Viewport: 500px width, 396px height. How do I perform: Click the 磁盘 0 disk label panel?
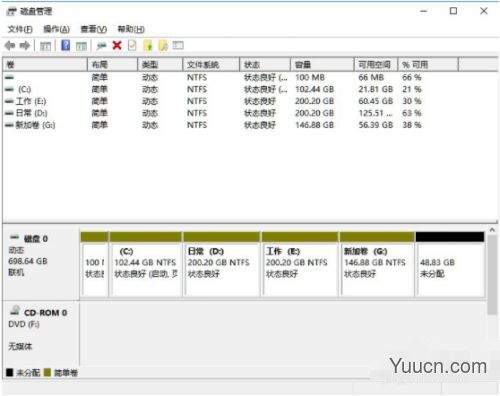tap(41, 263)
